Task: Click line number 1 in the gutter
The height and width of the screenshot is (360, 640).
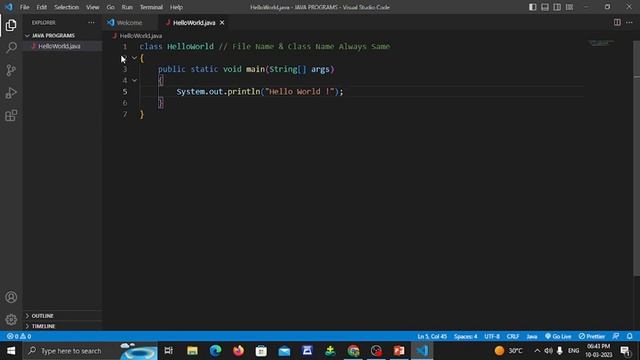Action: tap(125, 47)
